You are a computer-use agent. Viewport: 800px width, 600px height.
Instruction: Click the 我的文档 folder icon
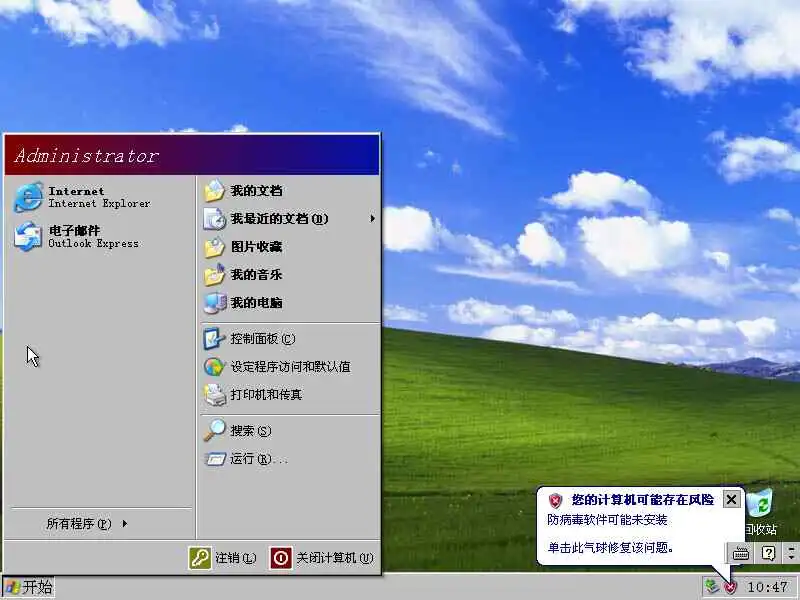click(214, 191)
